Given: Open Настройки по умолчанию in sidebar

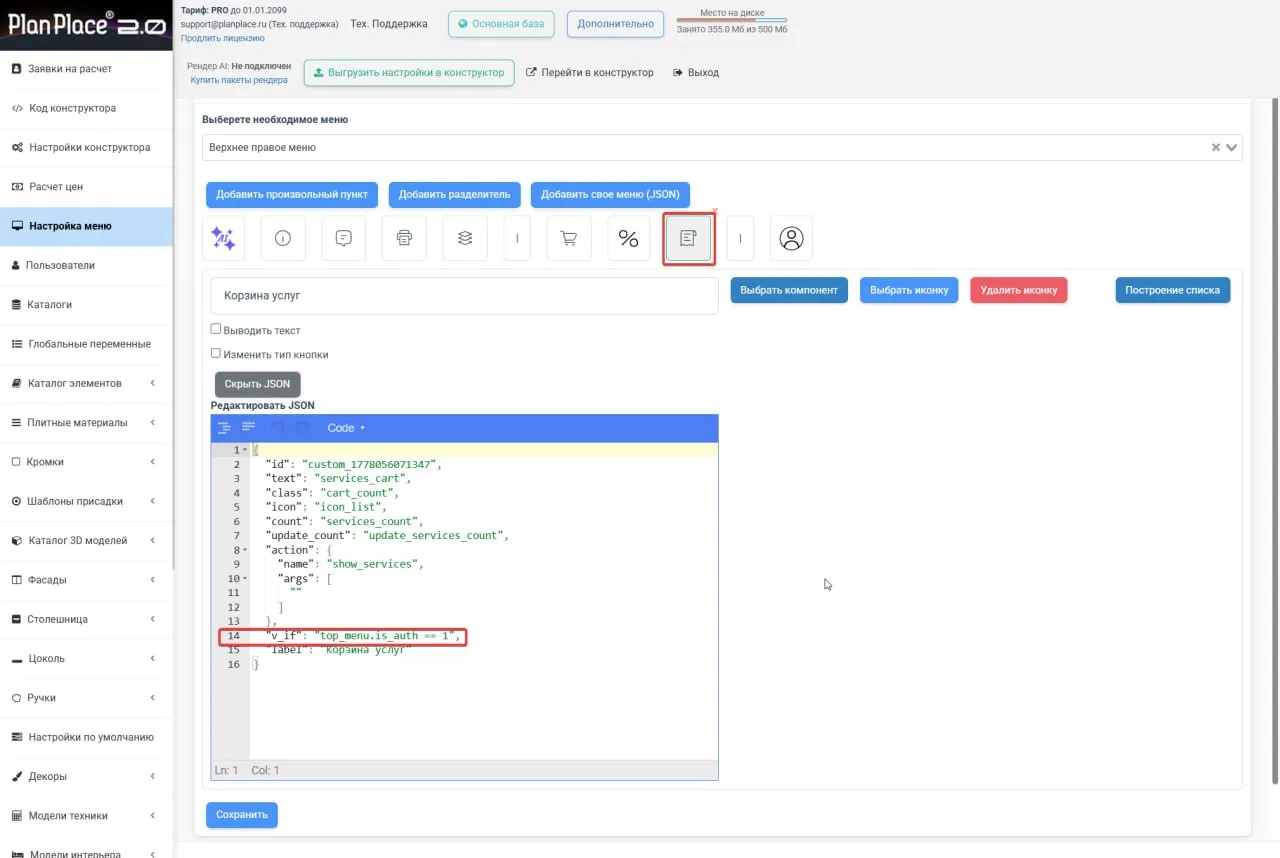Looking at the screenshot, I should pos(86,737).
